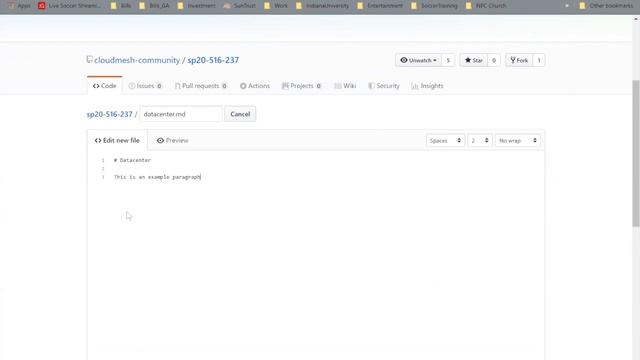640x360 pixels.
Task: Switch to Edit new file tab
Action: (x=117, y=140)
